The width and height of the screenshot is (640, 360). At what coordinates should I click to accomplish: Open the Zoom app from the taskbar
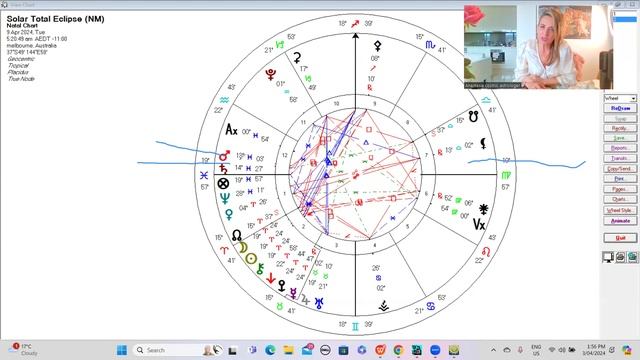435,350
